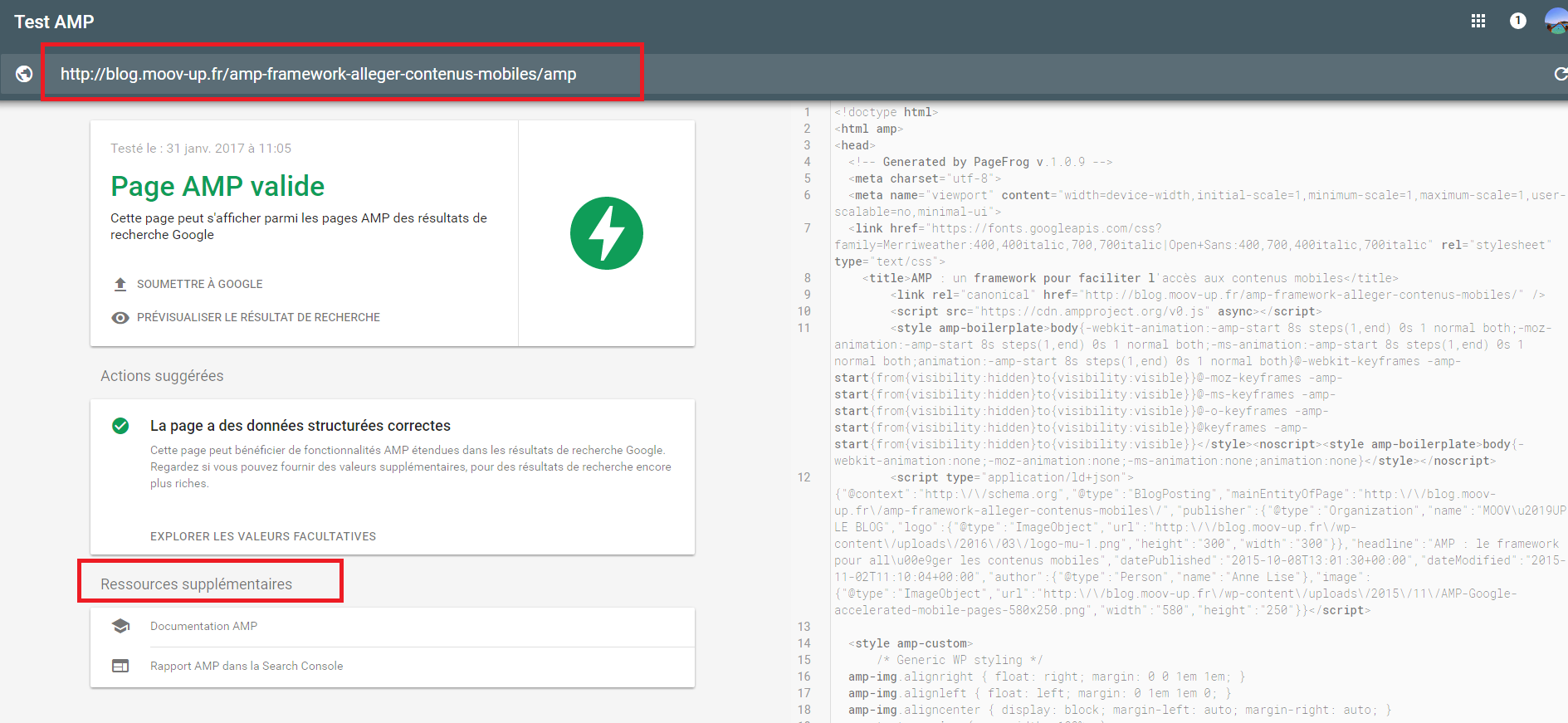The image size is (1568, 723).
Task: Click the graduation cap Documentation icon
Action: 120,626
